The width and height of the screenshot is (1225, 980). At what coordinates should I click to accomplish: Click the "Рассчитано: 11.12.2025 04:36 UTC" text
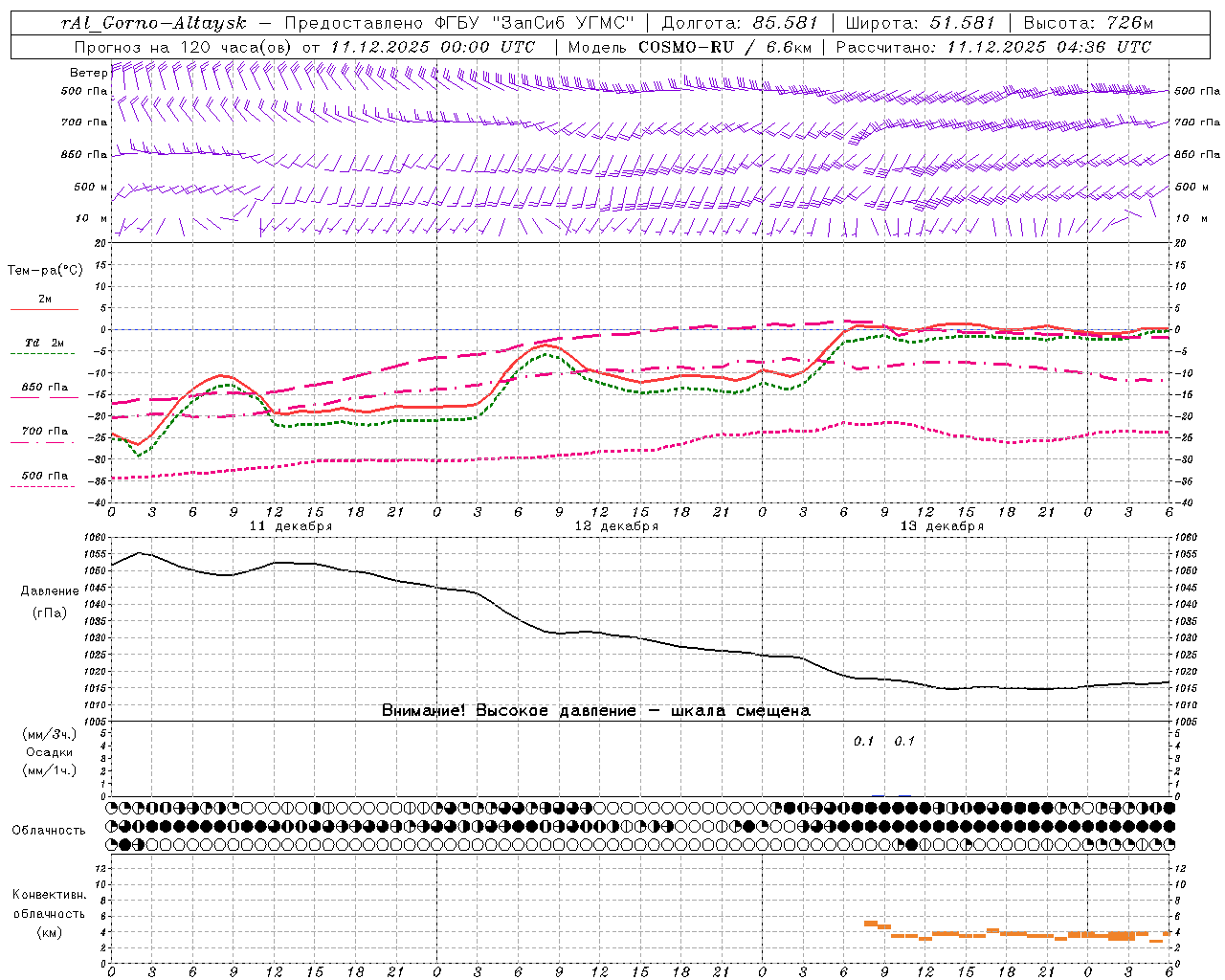[x=993, y=47]
